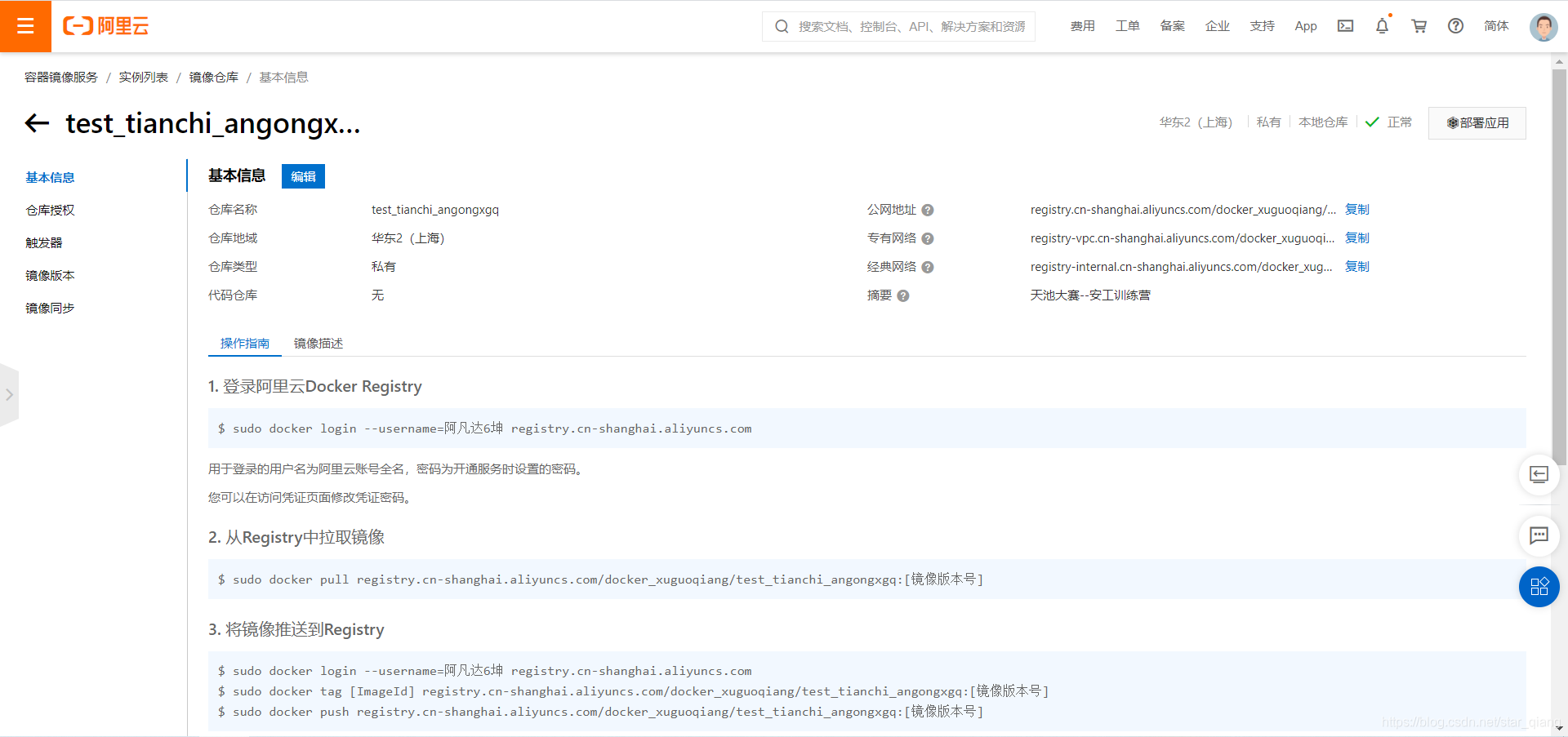Show help for 经典网络
1568x737 pixels.
coord(928,267)
